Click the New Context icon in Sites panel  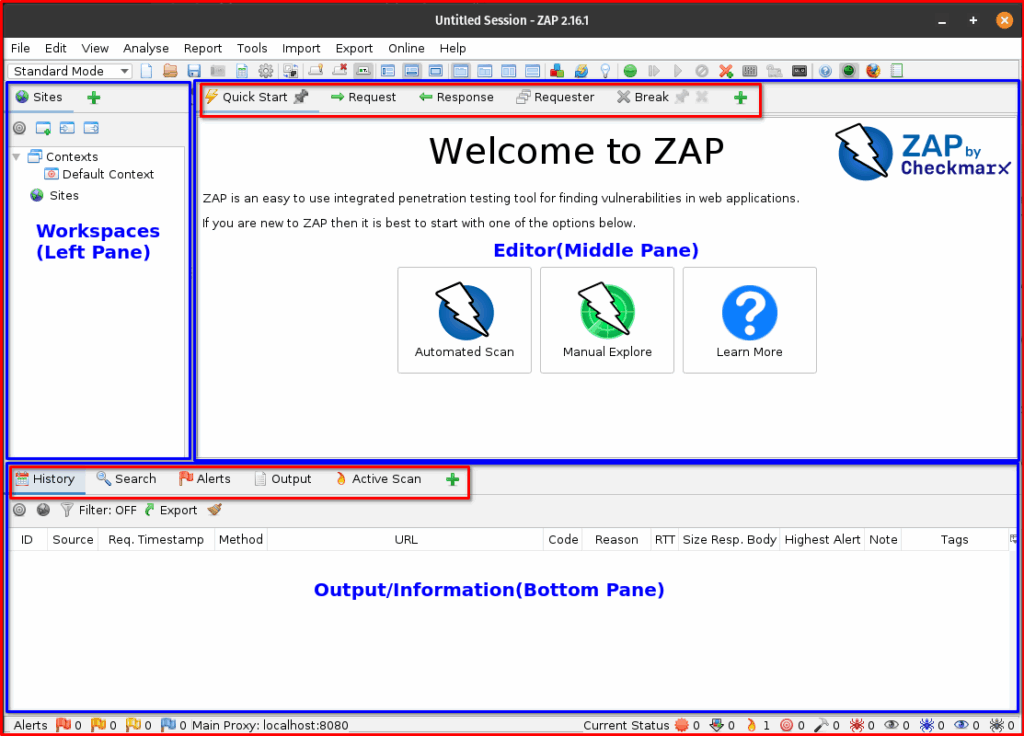(x=43, y=128)
